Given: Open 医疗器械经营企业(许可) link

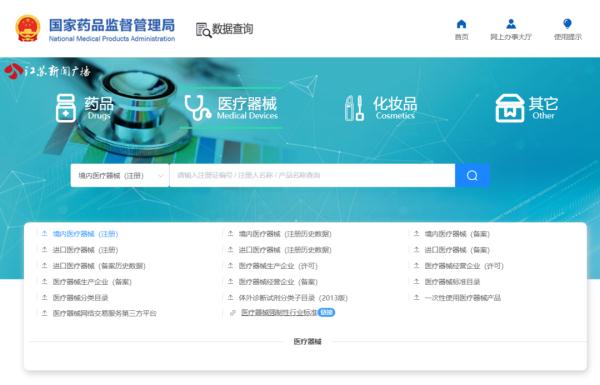Looking at the screenshot, I should [464, 266].
